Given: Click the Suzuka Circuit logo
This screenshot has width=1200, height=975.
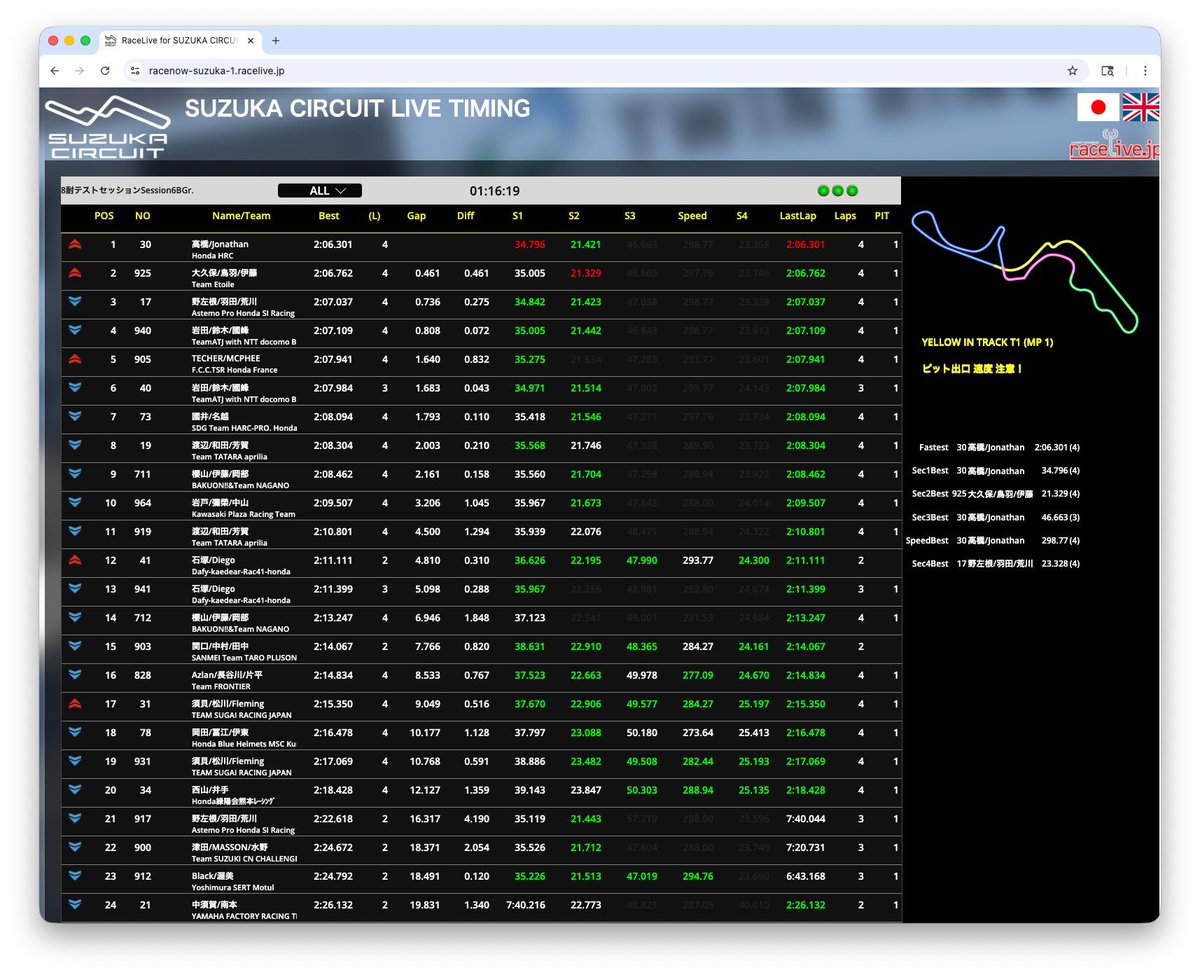Looking at the screenshot, I should pyautogui.click(x=109, y=127).
